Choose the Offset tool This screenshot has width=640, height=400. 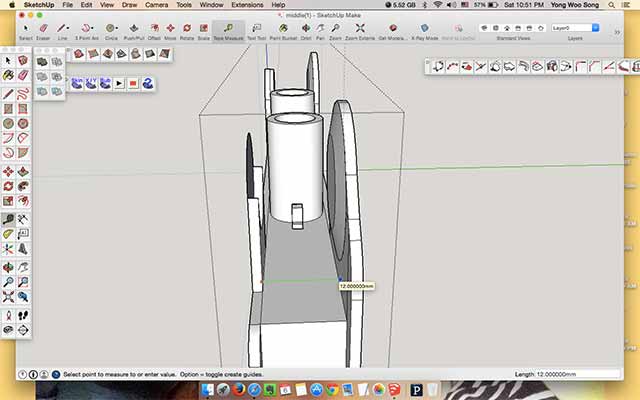coord(154,31)
